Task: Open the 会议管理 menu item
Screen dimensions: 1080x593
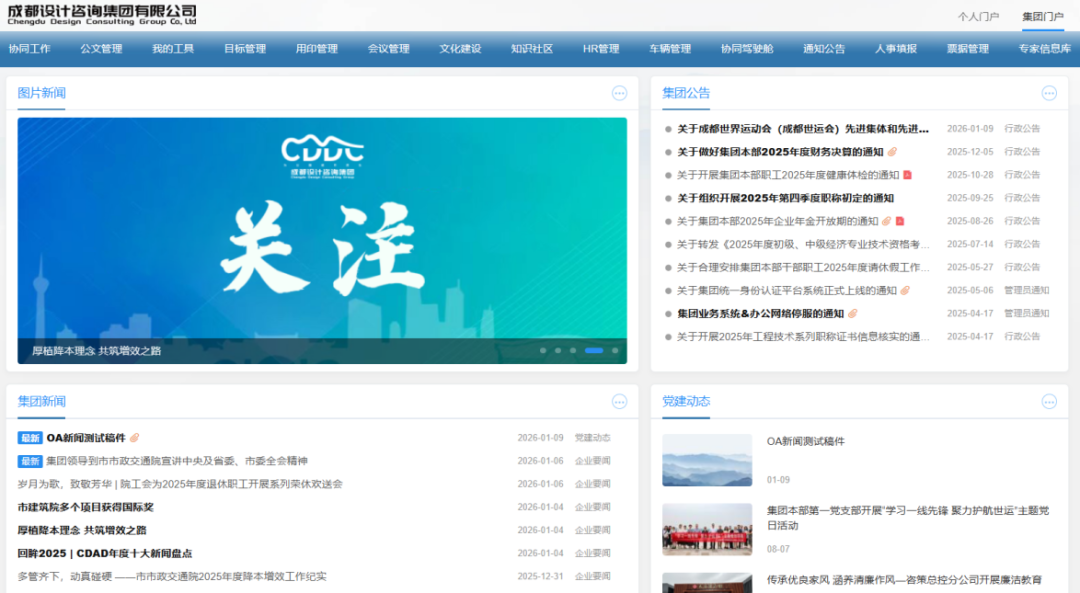Action: coord(388,49)
